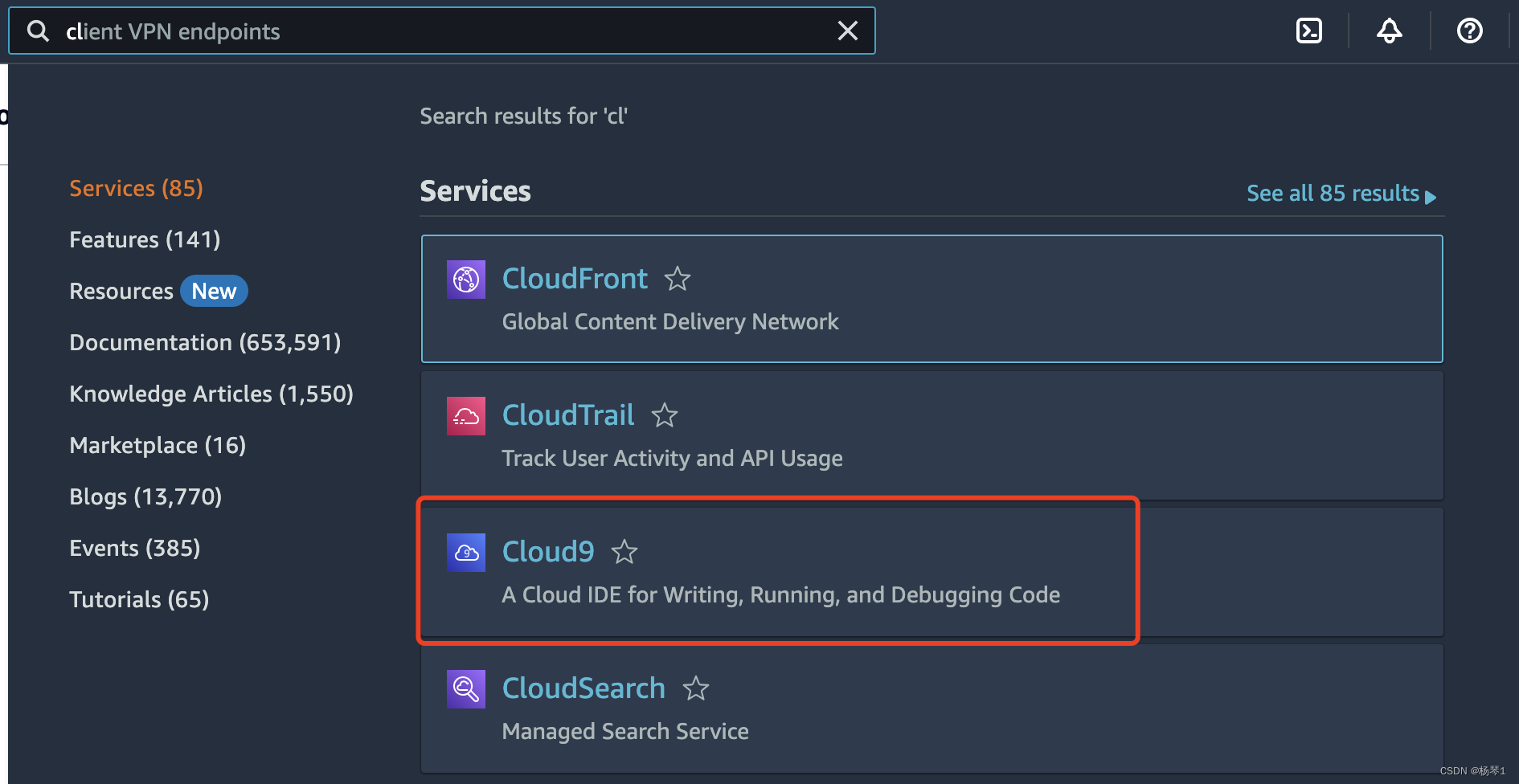
Task: Click the magnifier search icon
Action: tap(38, 31)
